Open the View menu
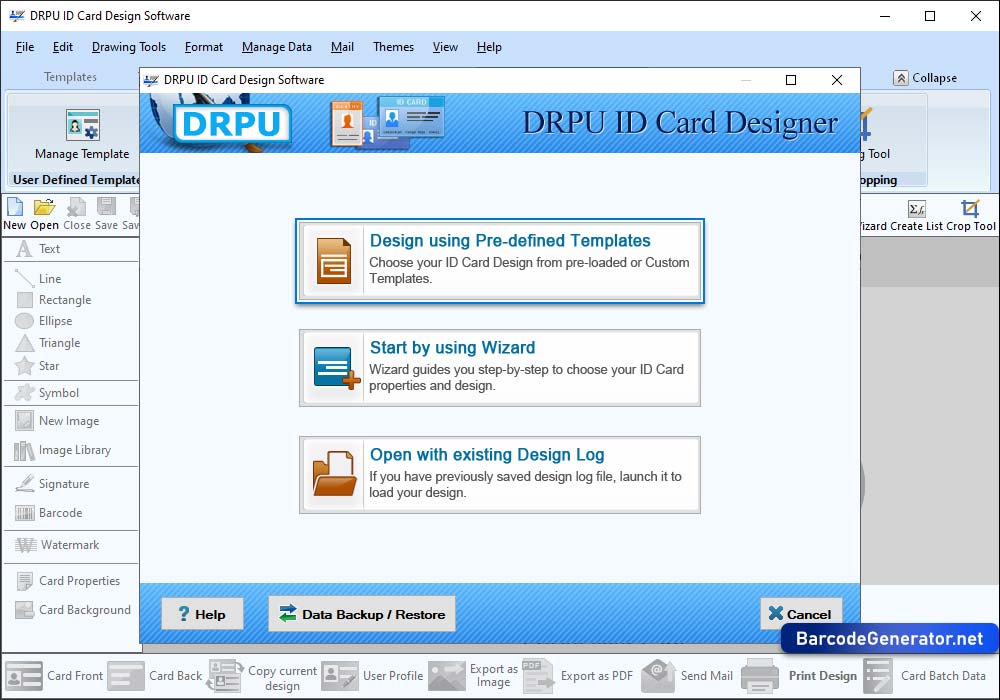1000x700 pixels. pyautogui.click(x=445, y=47)
